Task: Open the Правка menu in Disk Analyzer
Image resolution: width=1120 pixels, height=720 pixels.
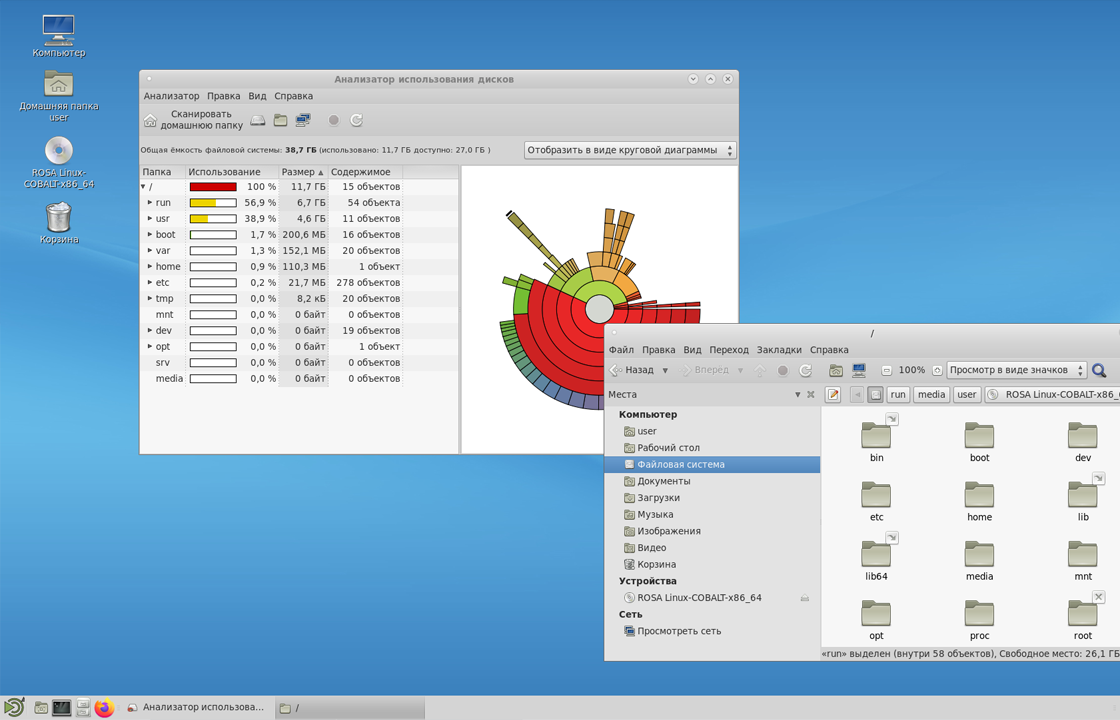Action: click(x=224, y=96)
